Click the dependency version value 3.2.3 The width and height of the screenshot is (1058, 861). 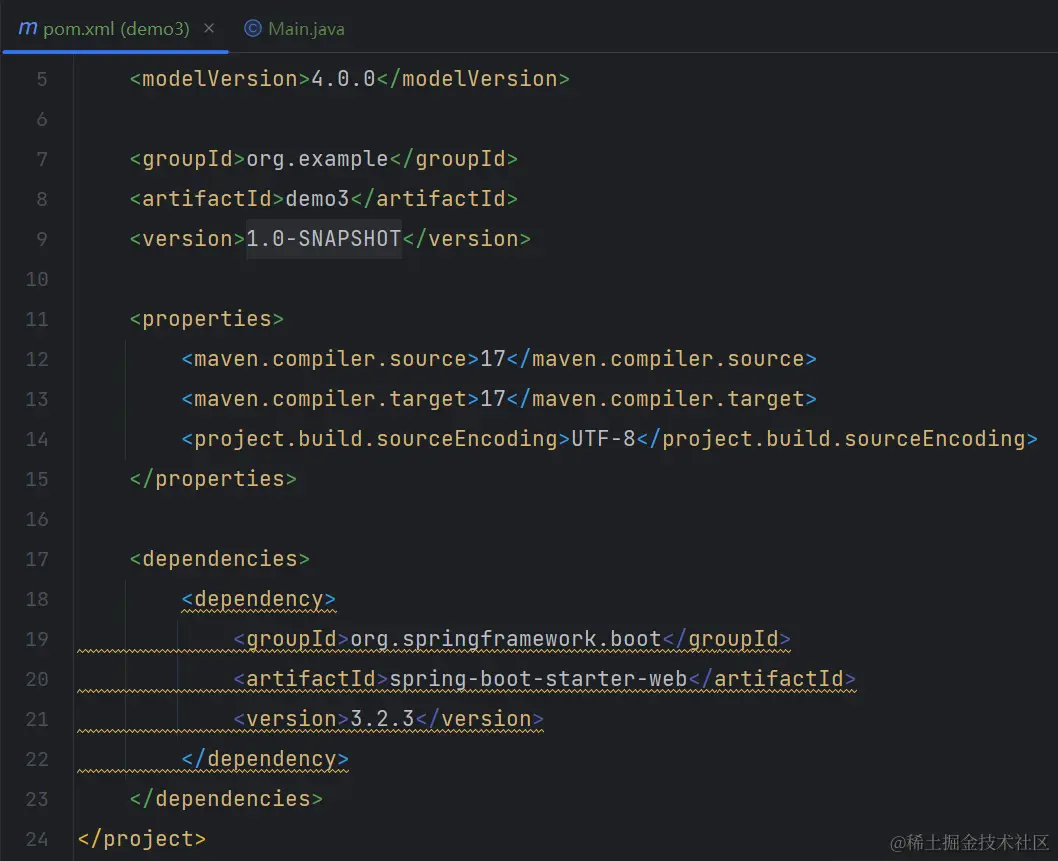tap(382, 719)
